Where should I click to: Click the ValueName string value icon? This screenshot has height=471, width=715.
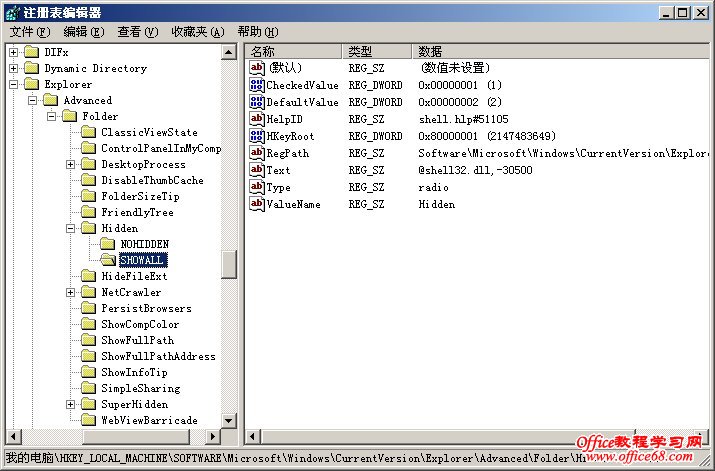(x=257, y=204)
